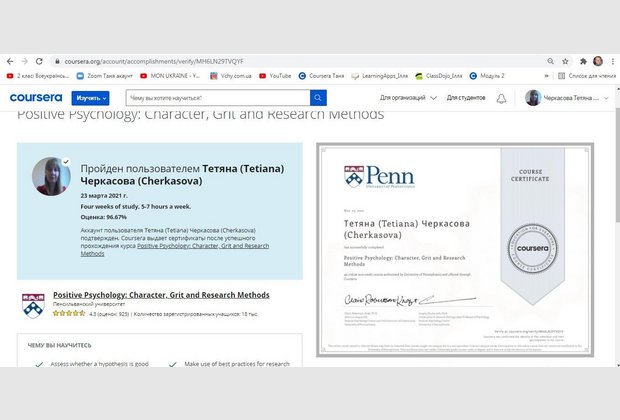Open the Для студентов menu item
Viewport: 620px width, 420px height.
tap(466, 98)
